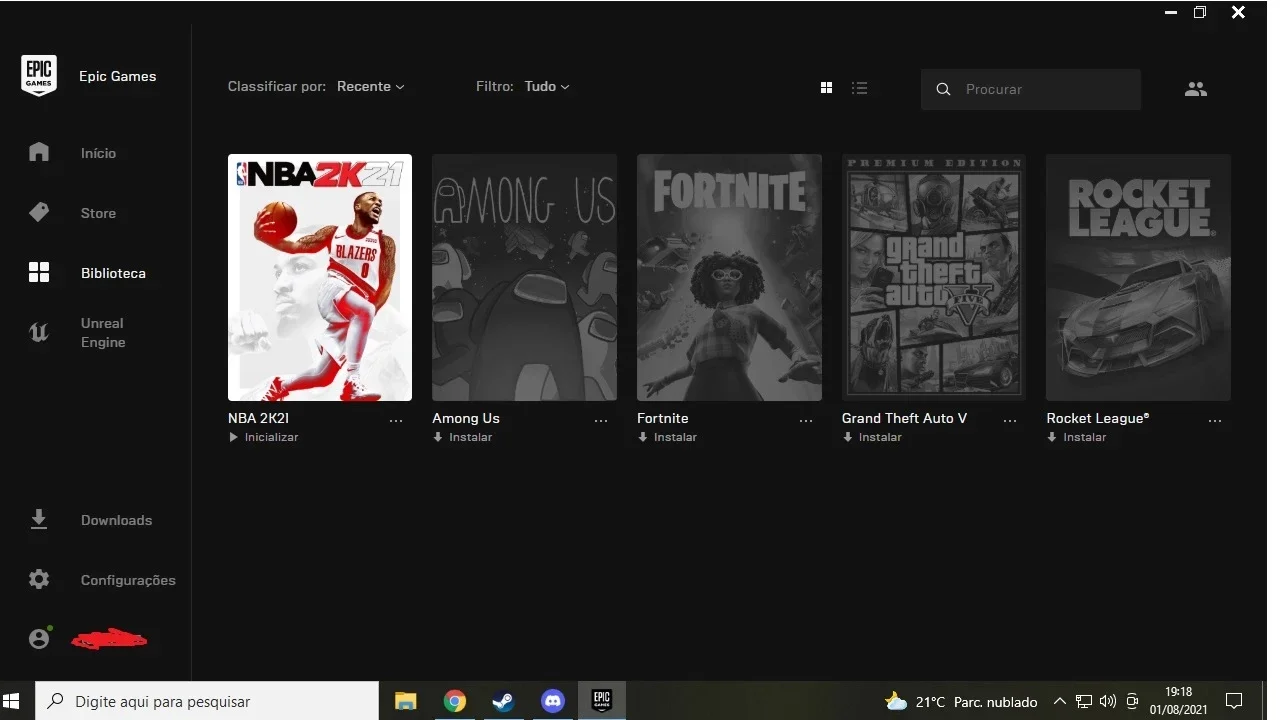
Task: Open options menu for Among Us
Action: click(601, 421)
